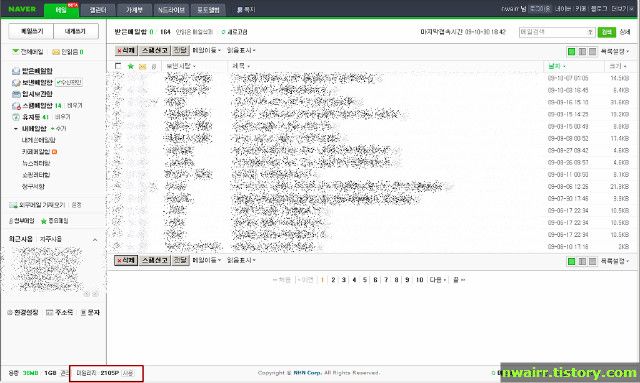Click the green star column header icon
Viewport: 640px width, 383px height.
click(x=131, y=66)
